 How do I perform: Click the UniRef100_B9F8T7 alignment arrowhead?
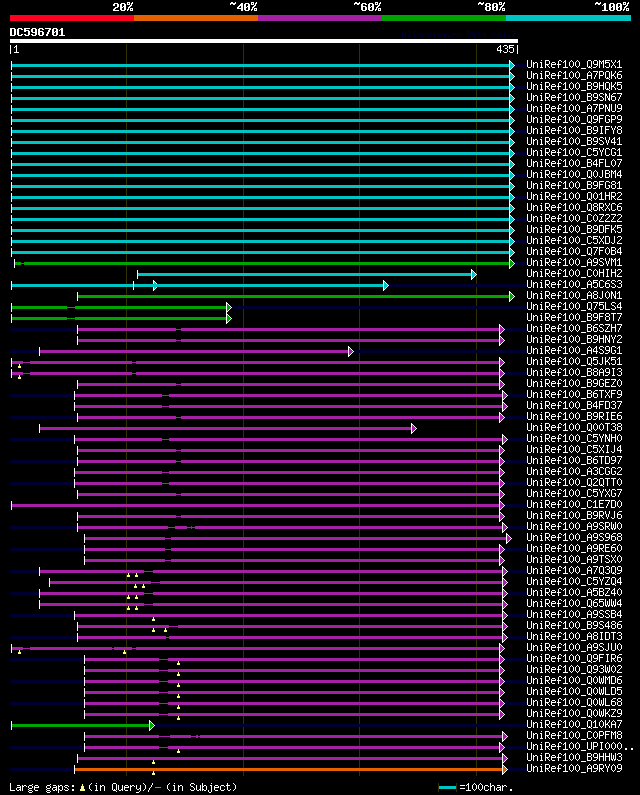[229, 318]
